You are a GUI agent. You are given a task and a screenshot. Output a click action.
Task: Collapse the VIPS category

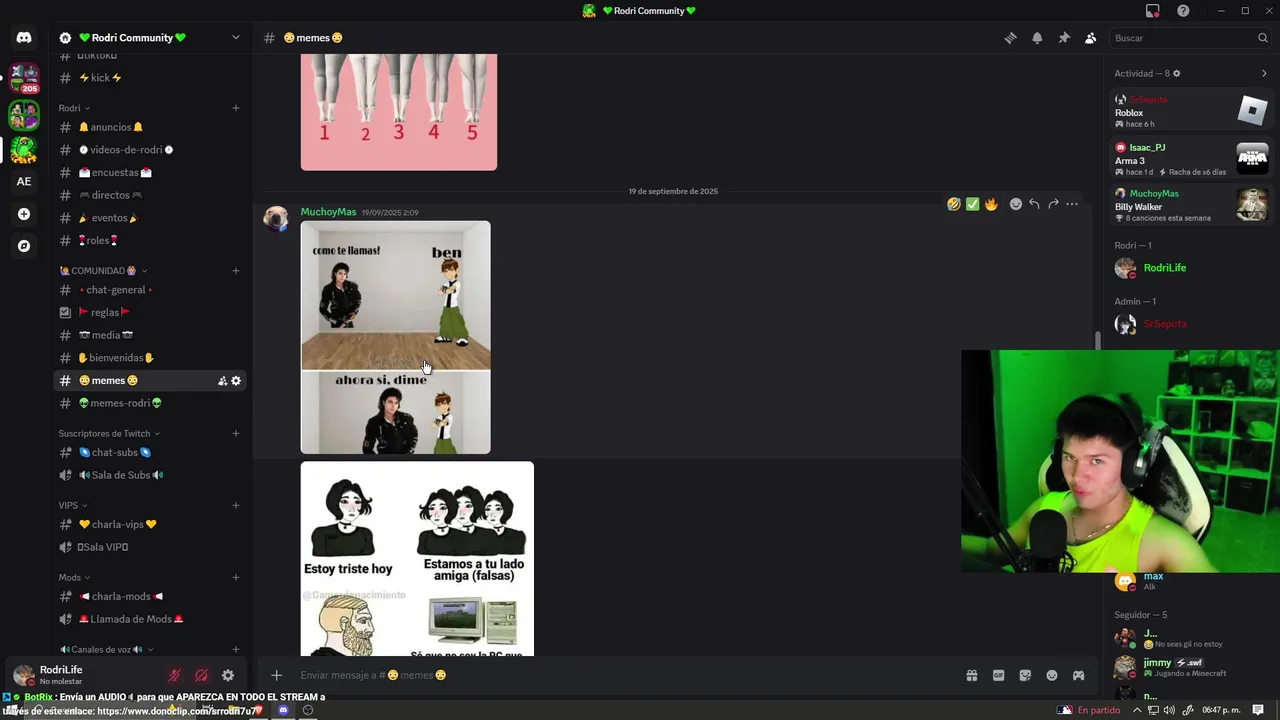tap(72, 506)
